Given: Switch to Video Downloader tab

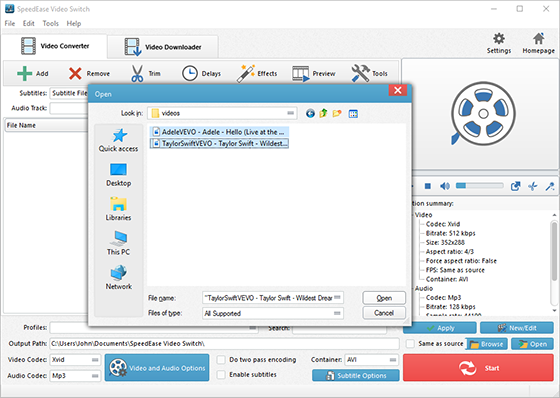Looking at the screenshot, I should pos(163,47).
